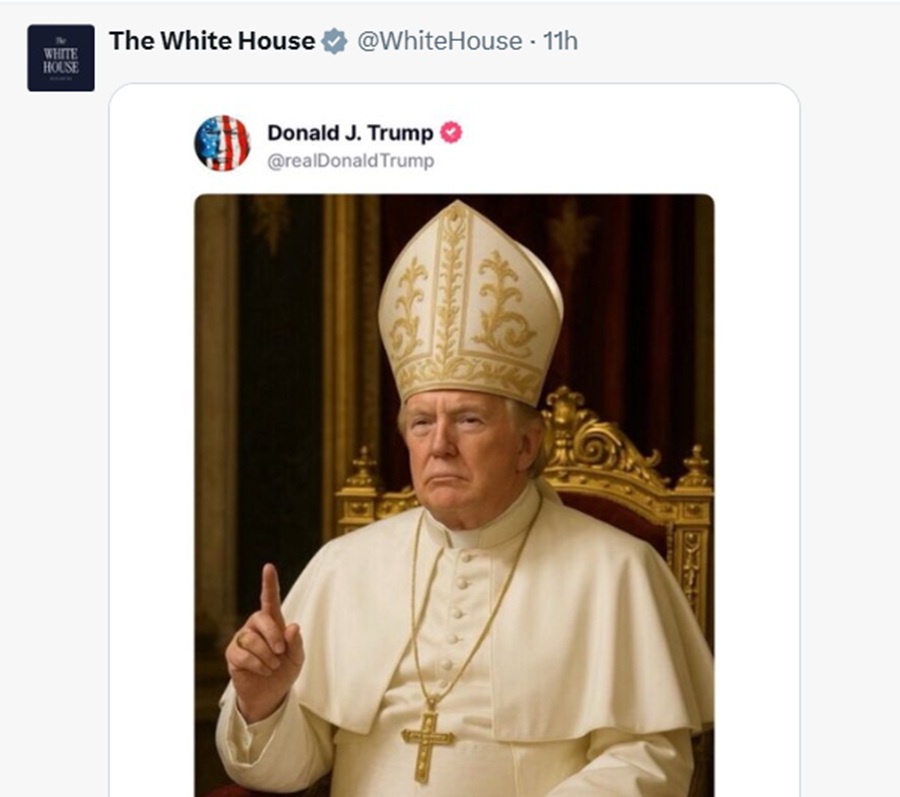Click pink verified badge in quoted post

pos(452,133)
